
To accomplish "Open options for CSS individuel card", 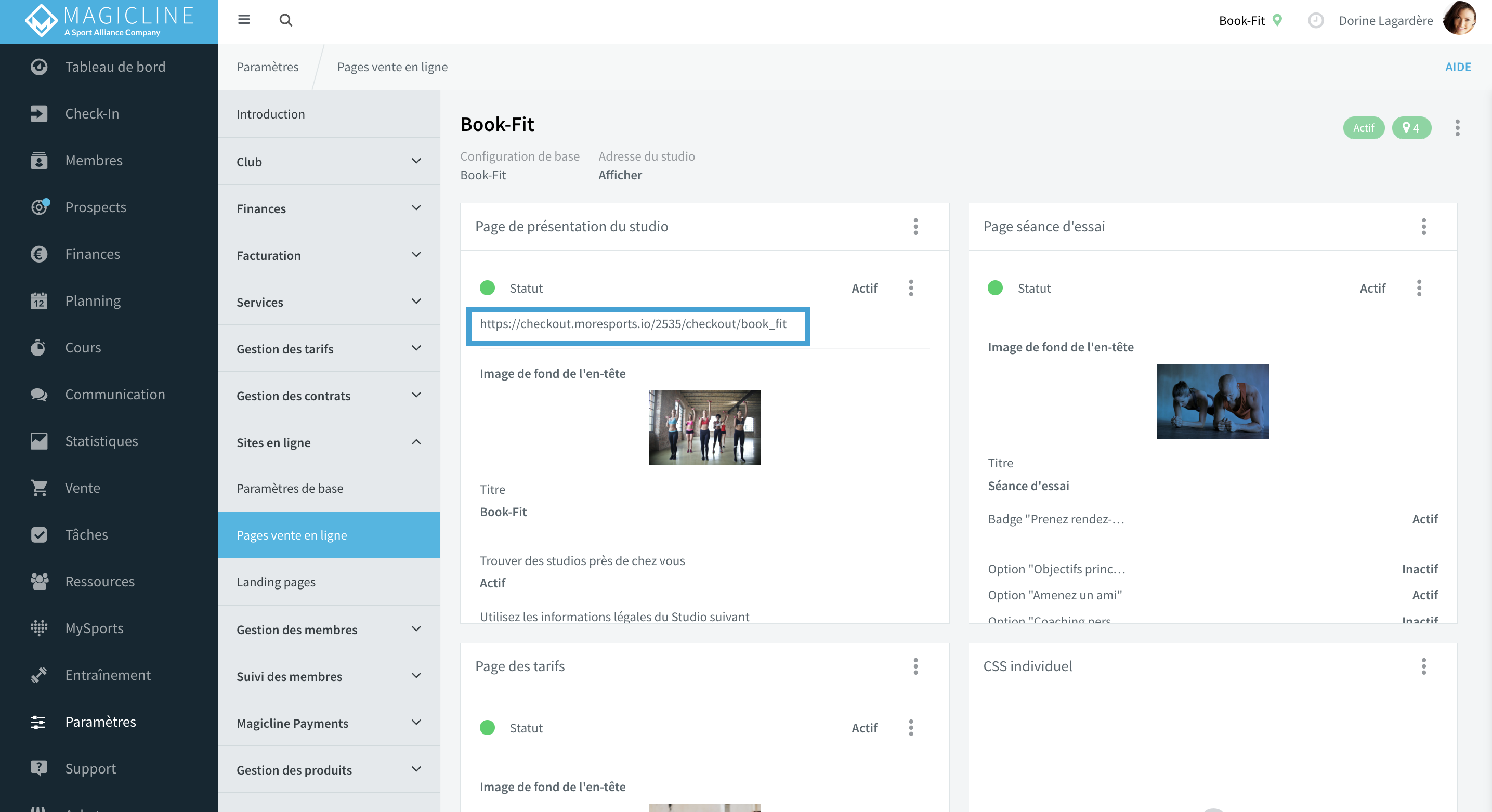I will [x=1424, y=666].
